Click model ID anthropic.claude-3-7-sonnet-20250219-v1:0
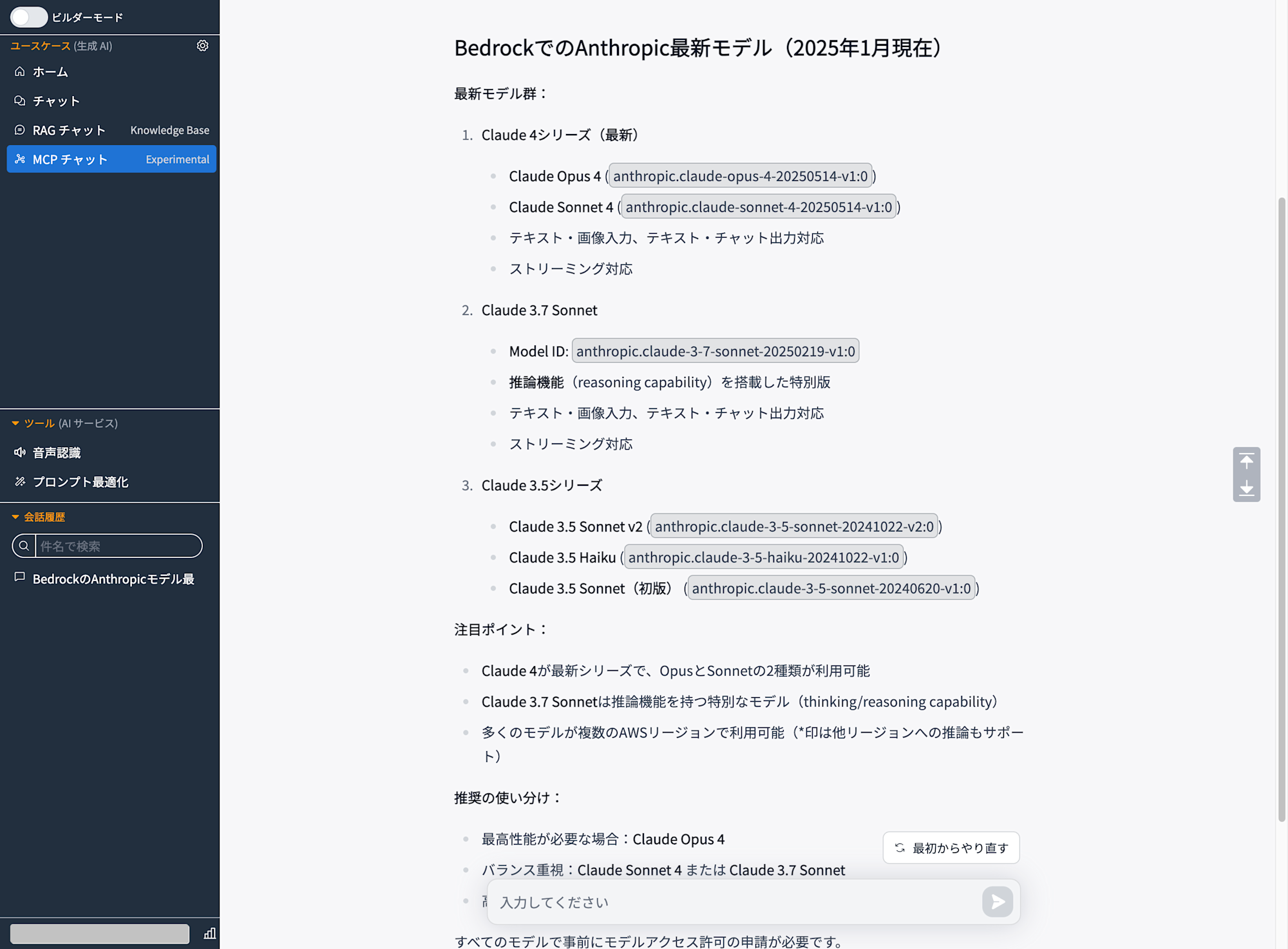 [x=715, y=351]
